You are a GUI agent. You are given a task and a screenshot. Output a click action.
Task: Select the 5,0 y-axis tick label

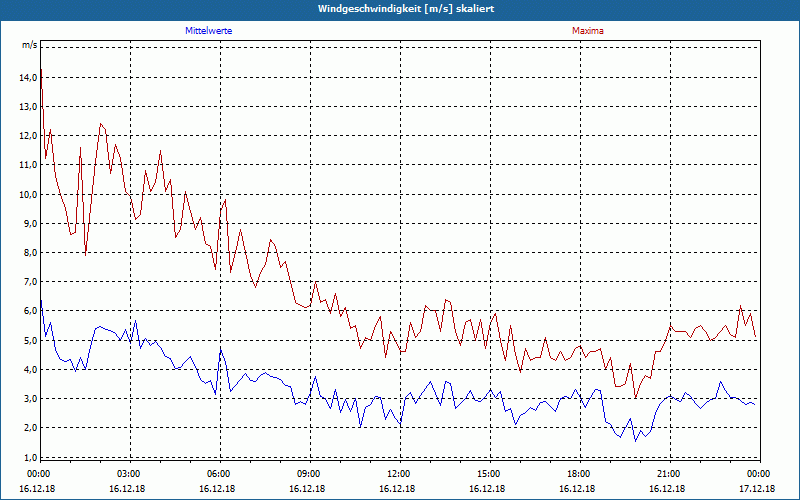coord(31,340)
